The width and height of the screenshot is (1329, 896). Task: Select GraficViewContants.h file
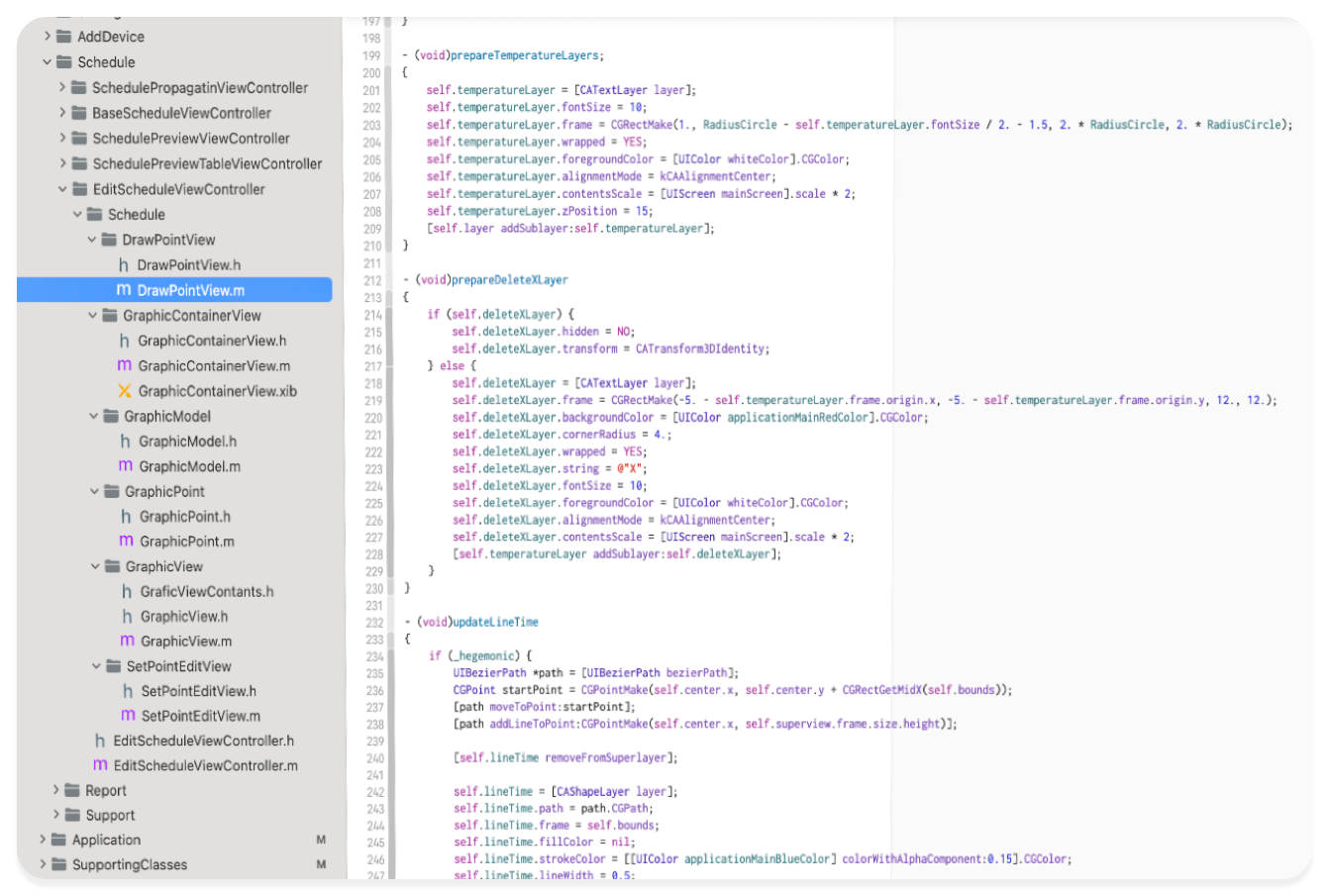(207, 592)
